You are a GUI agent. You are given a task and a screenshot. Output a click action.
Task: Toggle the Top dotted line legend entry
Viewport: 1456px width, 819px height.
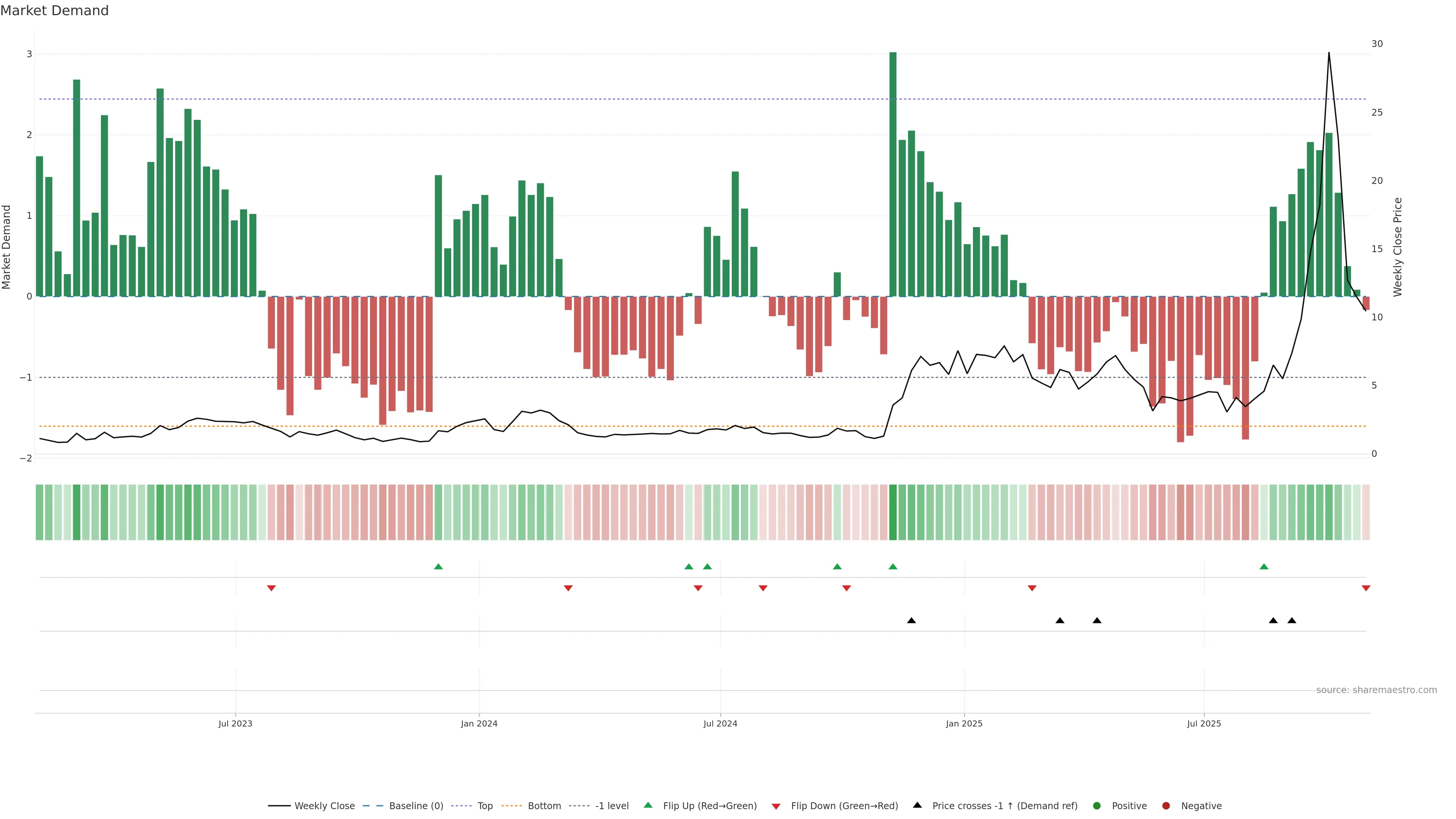click(485, 805)
